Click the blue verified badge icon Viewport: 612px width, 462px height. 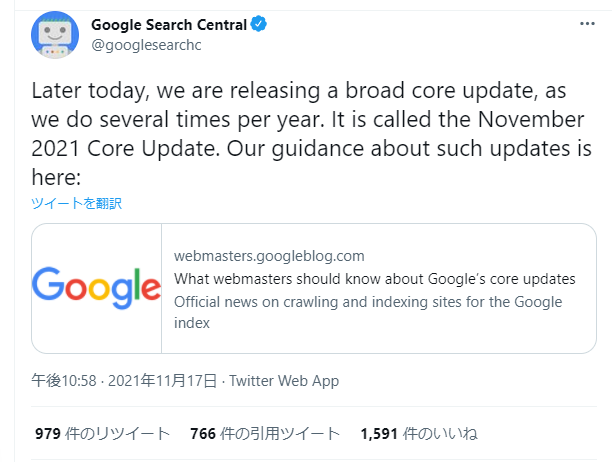pyautogui.click(x=258, y=24)
